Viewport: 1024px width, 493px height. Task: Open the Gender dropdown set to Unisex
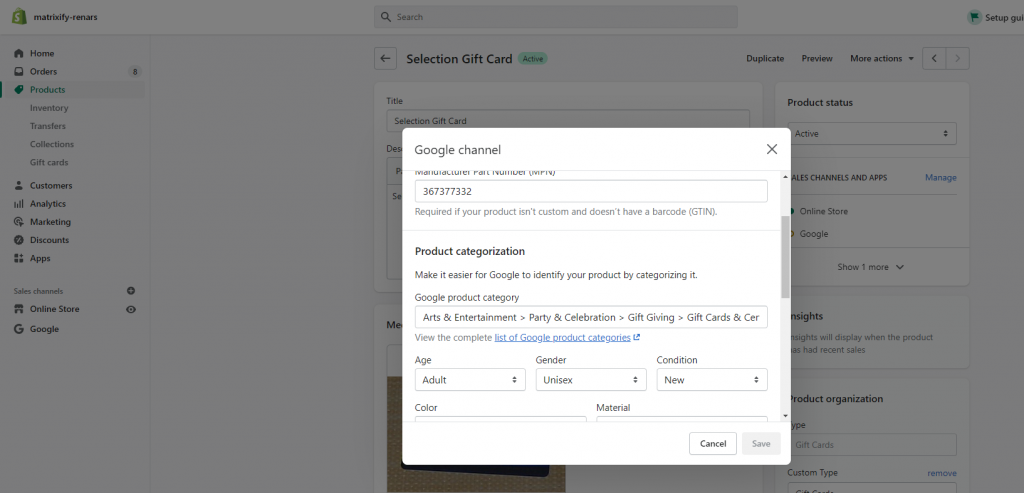(591, 379)
